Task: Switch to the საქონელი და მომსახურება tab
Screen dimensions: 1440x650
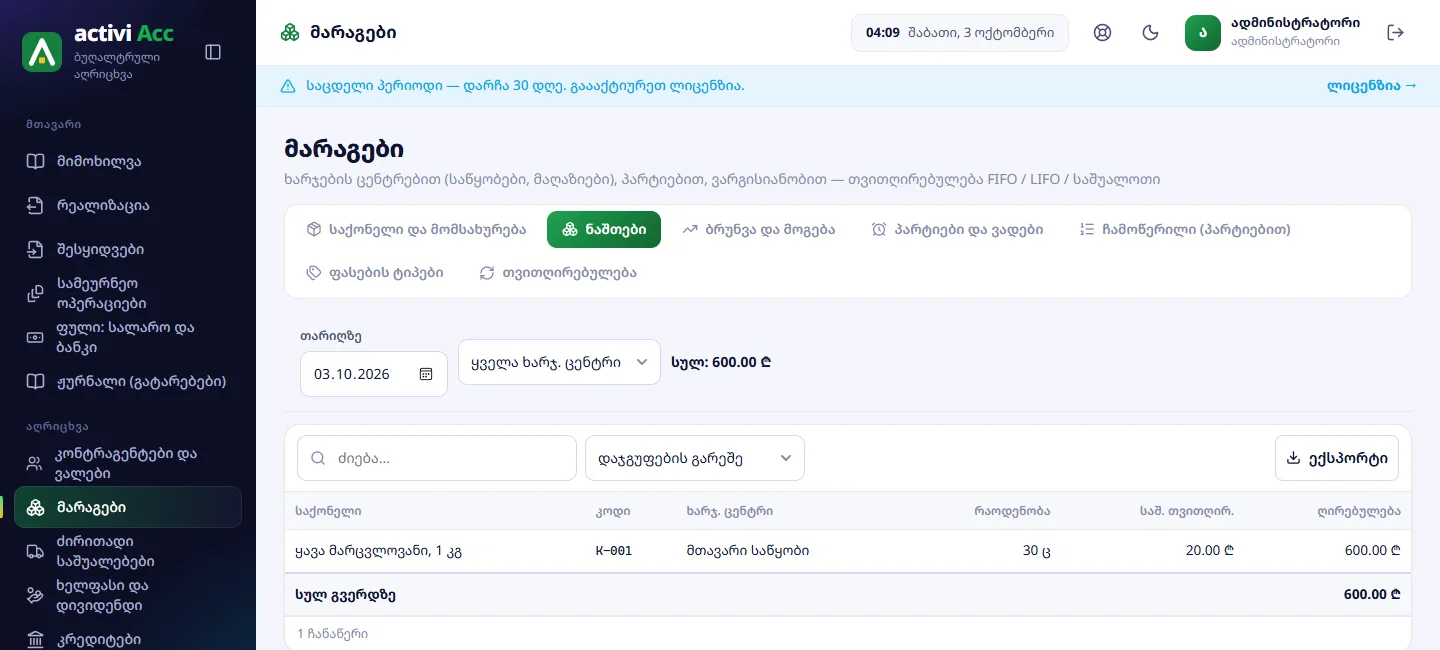Action: click(x=416, y=229)
